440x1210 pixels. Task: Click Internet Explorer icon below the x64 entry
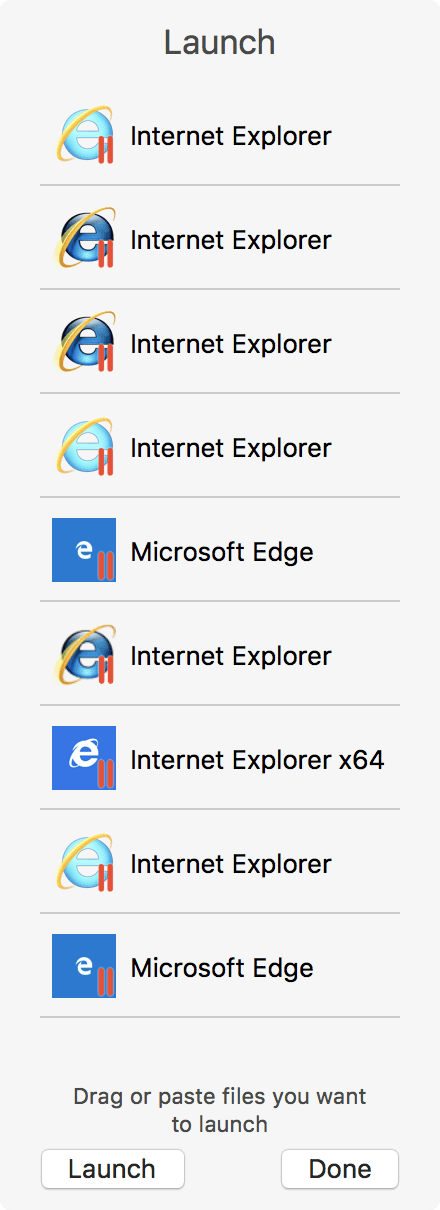tap(84, 862)
